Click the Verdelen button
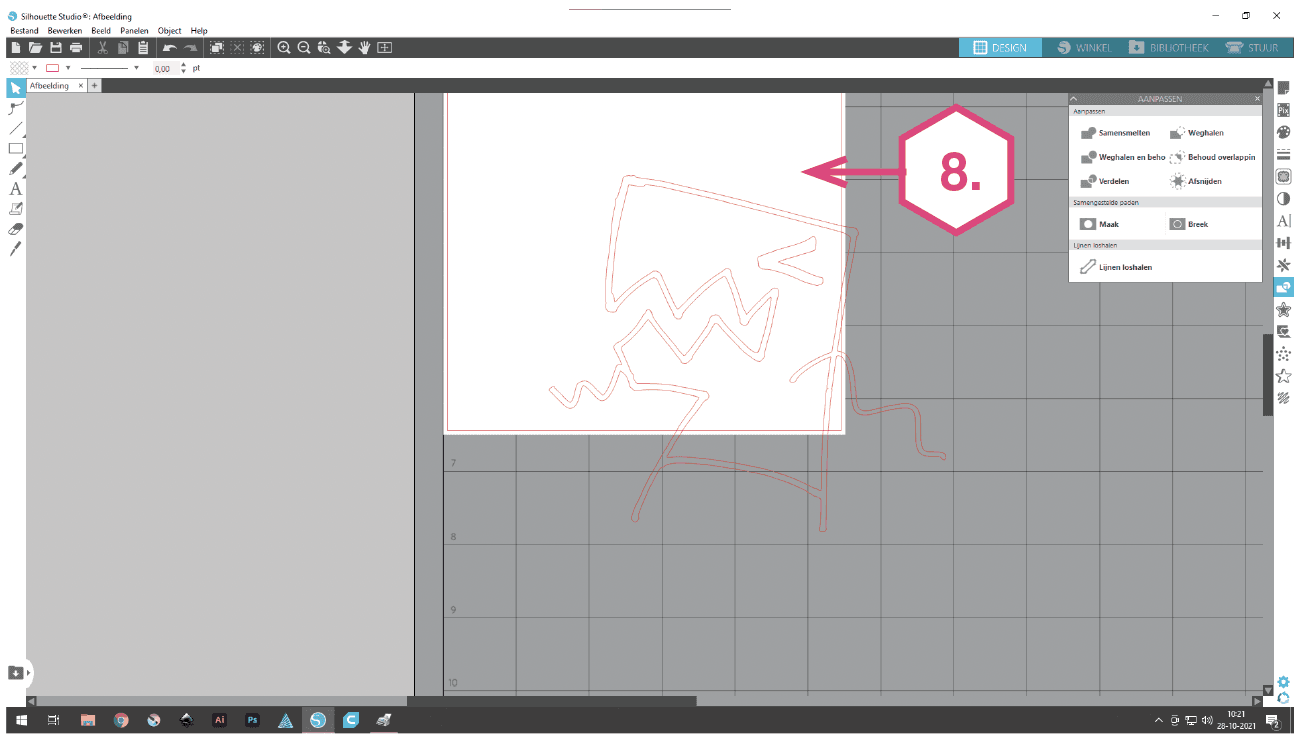This screenshot has height=736, width=1296. pyautogui.click(x=1105, y=181)
